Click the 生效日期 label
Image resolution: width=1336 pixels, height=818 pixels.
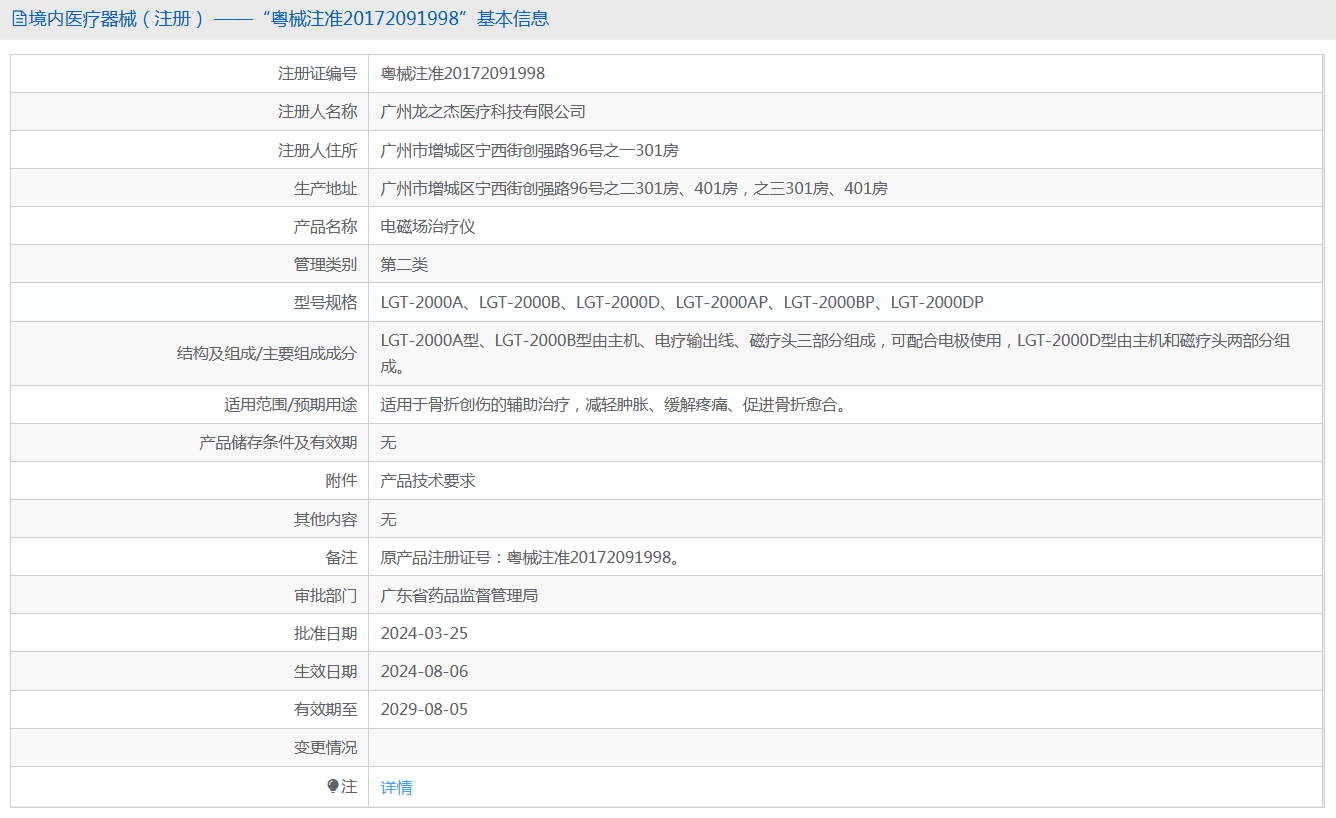point(325,671)
